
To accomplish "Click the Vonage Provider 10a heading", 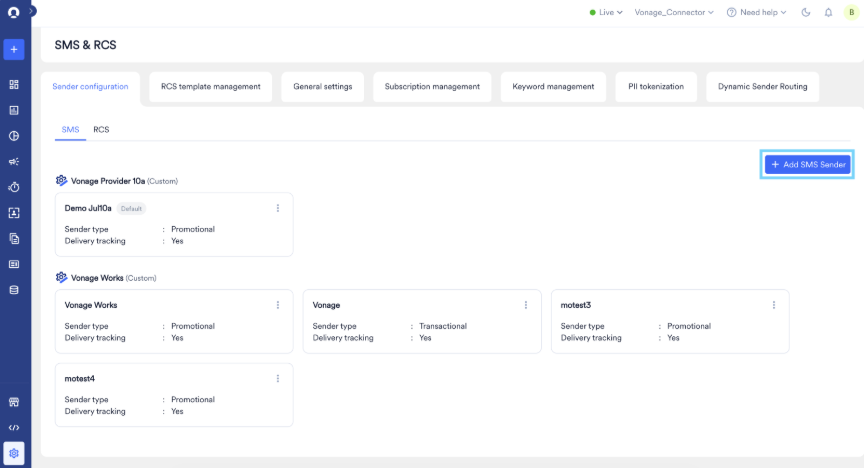I will (x=108, y=181).
